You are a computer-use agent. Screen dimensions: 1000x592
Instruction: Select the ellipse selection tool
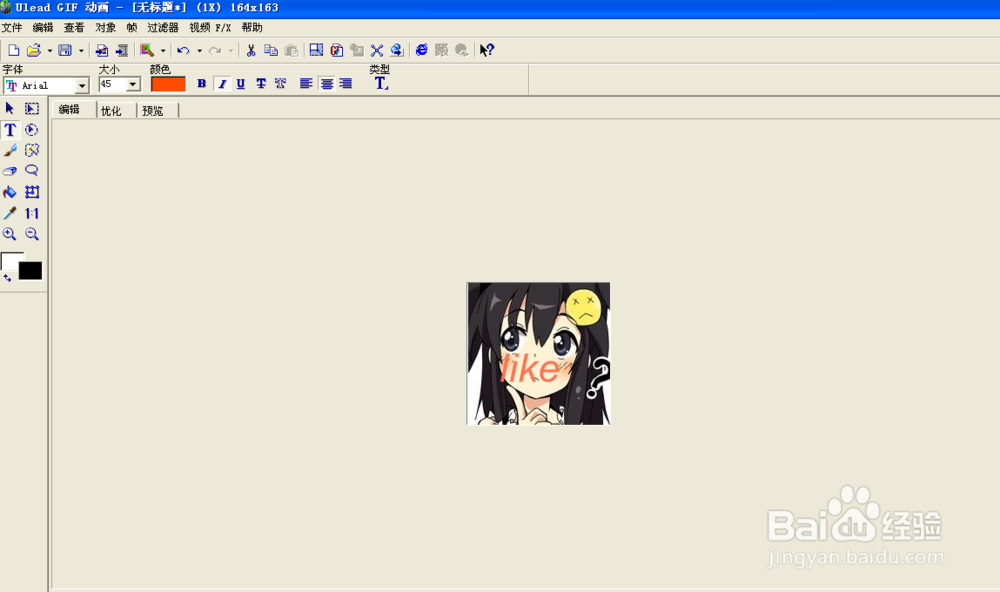click(x=31, y=130)
